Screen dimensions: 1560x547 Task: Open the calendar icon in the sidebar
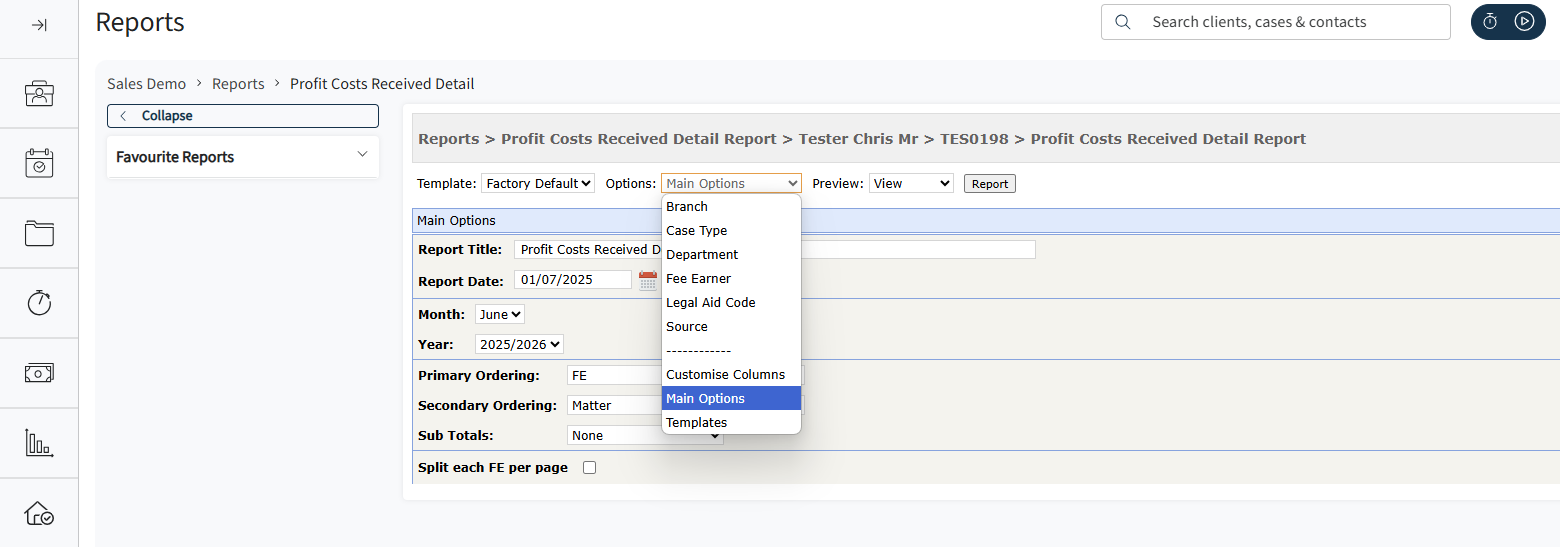39,163
